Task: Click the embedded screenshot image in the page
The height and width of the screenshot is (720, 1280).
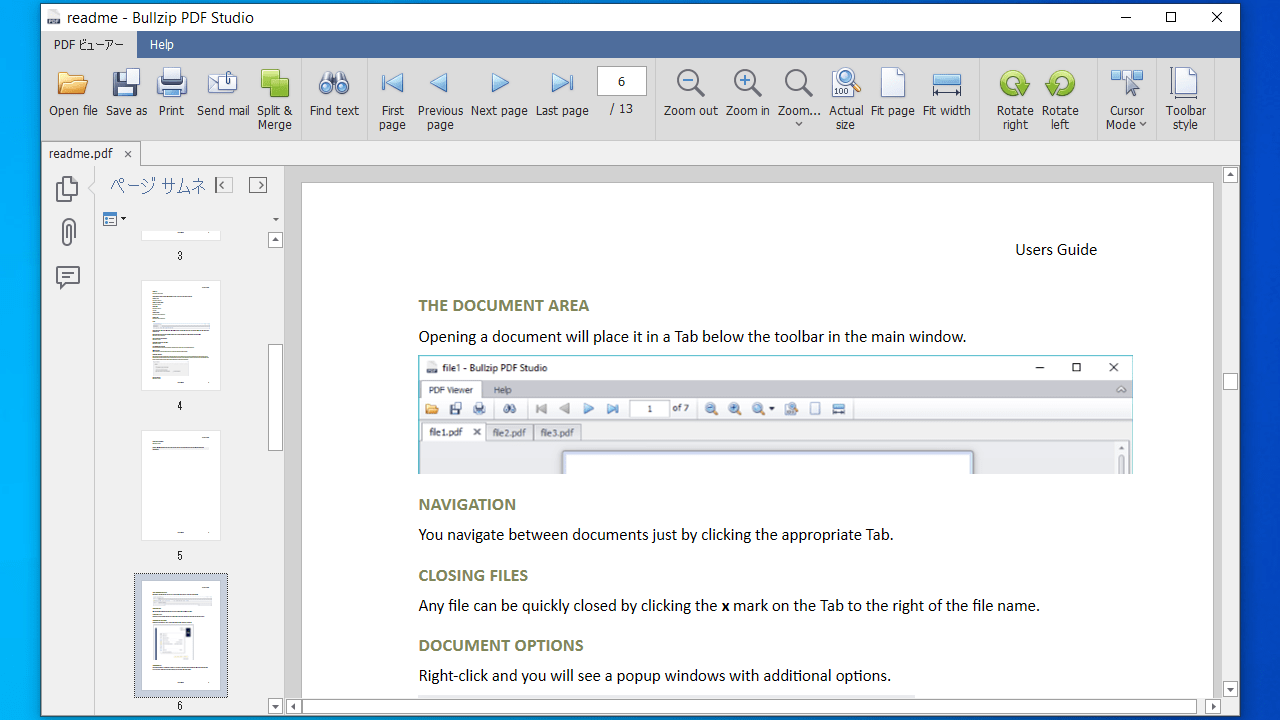Action: [775, 414]
